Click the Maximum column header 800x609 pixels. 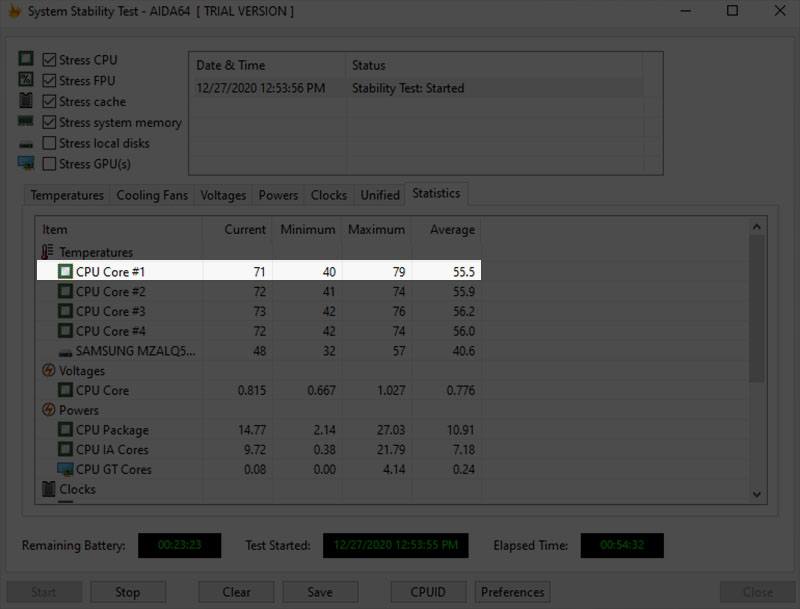pos(377,230)
